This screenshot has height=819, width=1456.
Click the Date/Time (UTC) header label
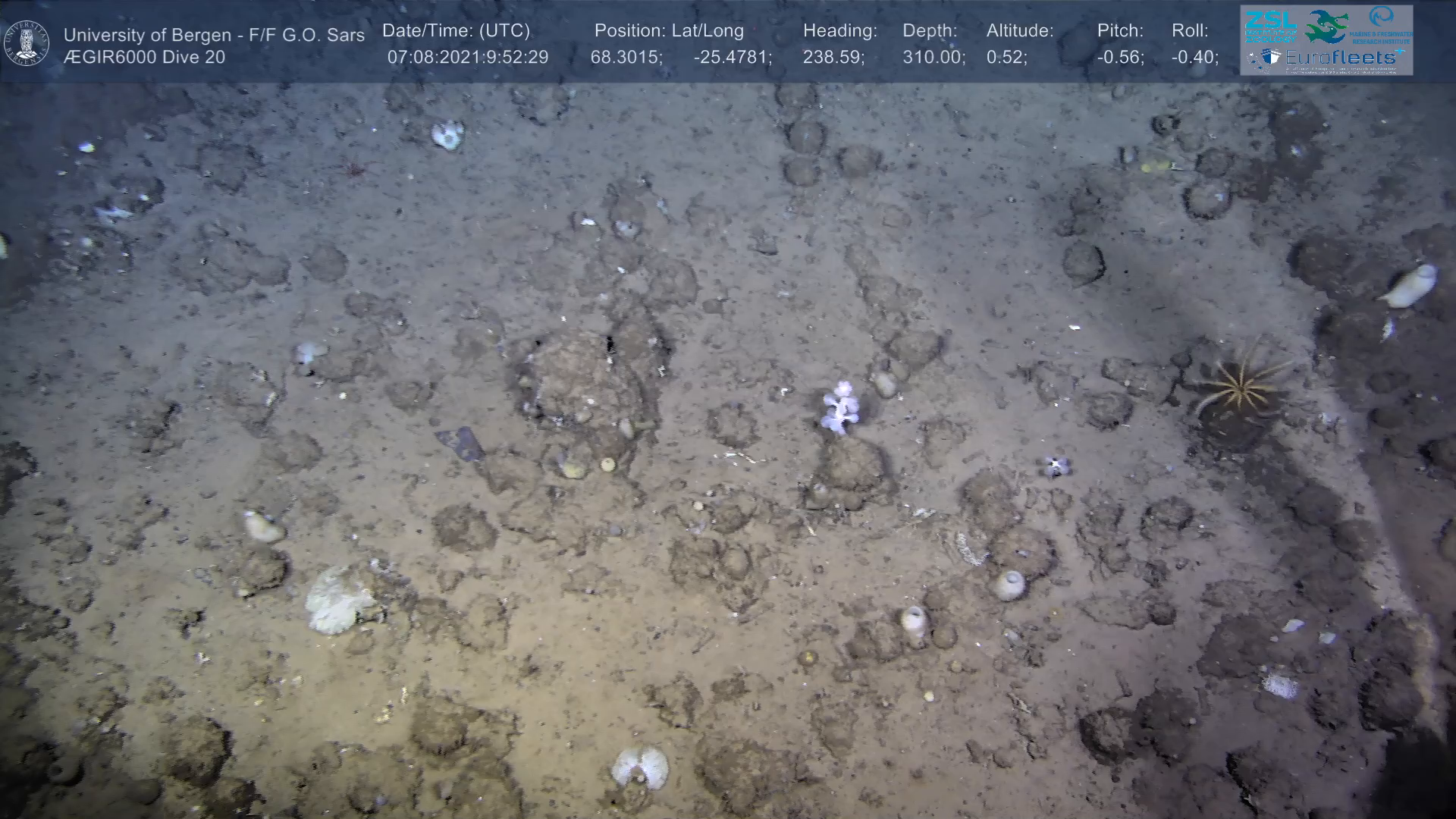point(456,31)
